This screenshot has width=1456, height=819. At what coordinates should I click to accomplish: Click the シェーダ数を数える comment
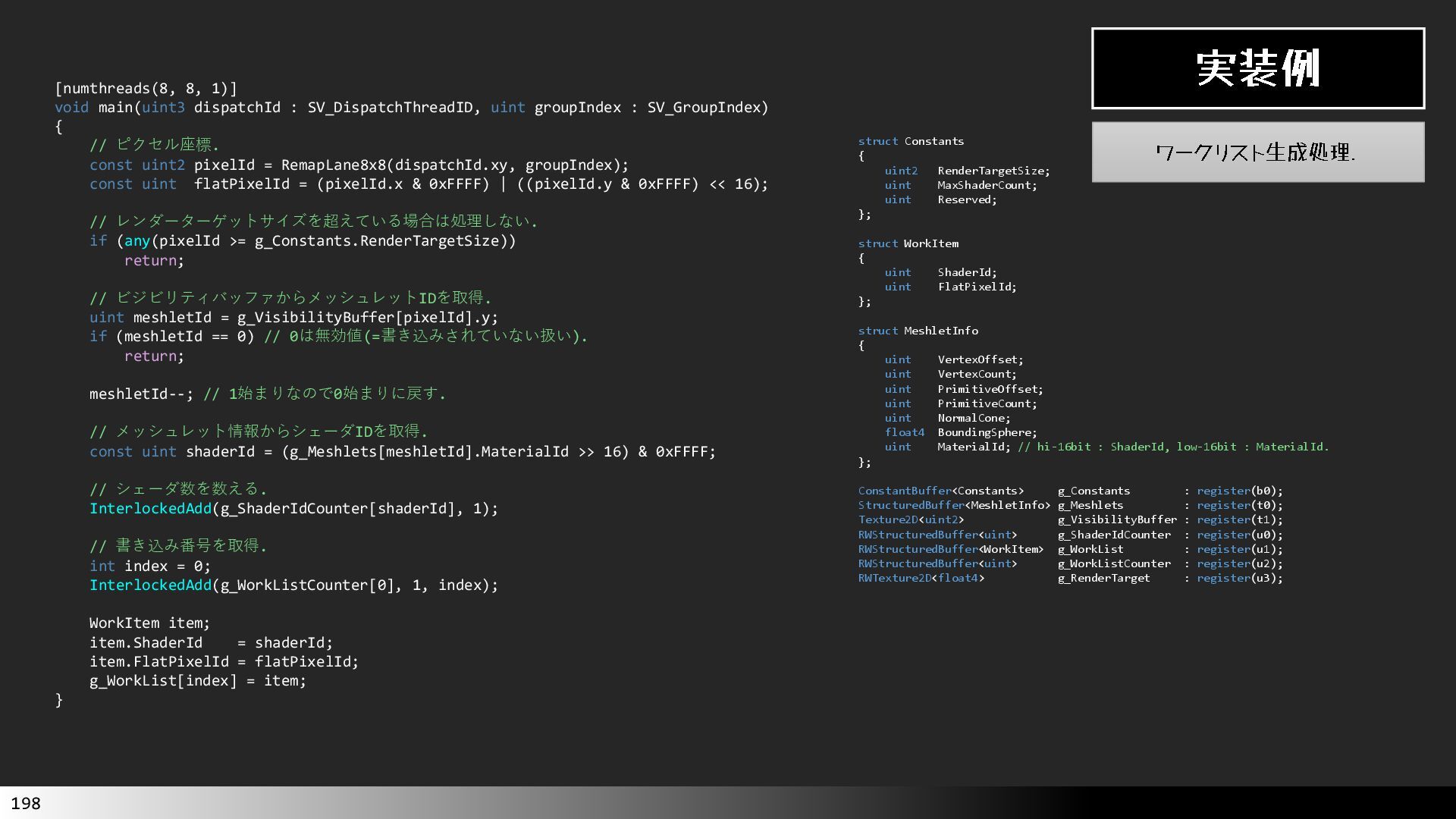(x=178, y=489)
